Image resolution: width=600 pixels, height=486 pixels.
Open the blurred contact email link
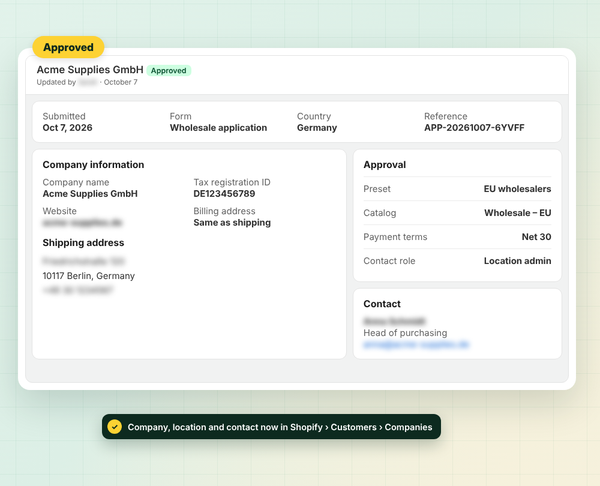(x=416, y=344)
